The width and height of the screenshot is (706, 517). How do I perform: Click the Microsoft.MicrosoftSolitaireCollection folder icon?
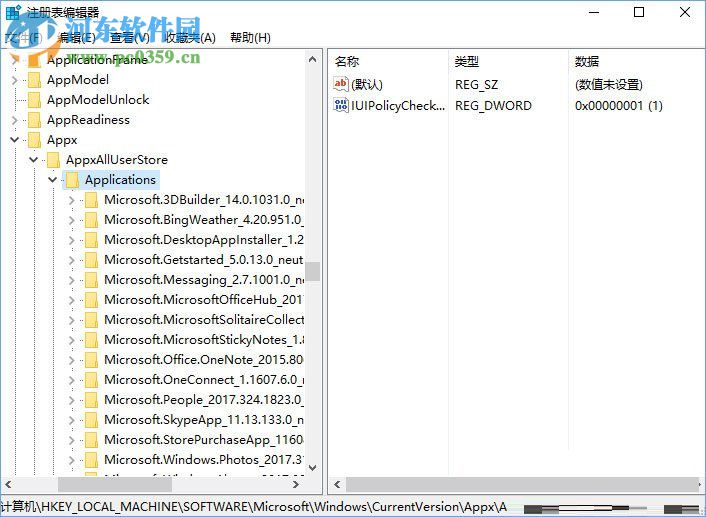click(x=91, y=320)
